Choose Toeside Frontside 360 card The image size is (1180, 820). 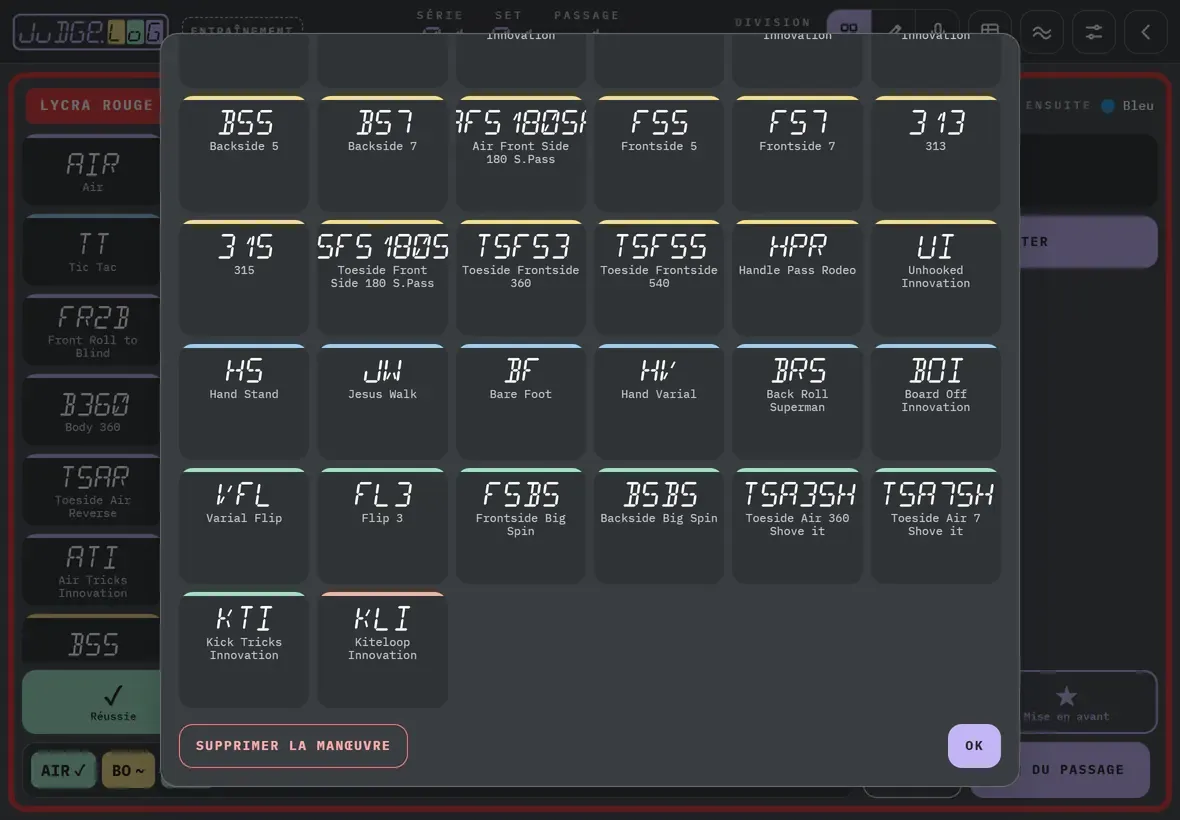[x=521, y=278]
